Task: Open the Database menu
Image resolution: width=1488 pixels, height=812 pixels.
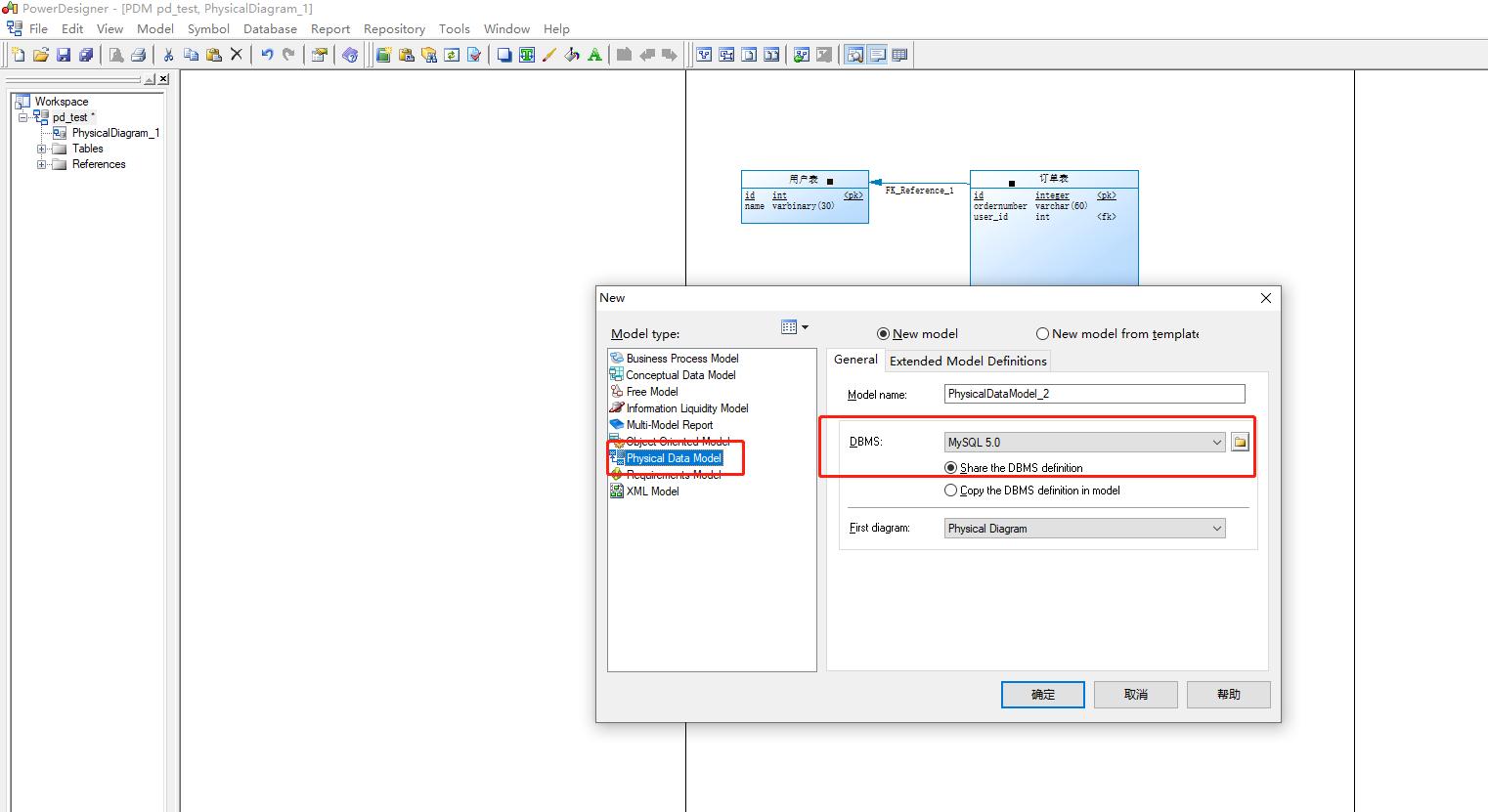Action: point(270,28)
